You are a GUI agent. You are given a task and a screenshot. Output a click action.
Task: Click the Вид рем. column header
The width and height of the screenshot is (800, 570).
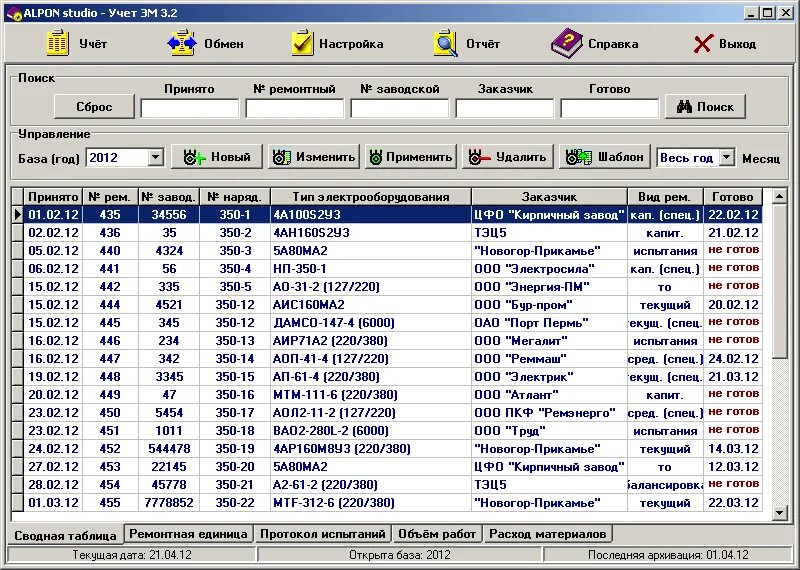(x=665, y=196)
